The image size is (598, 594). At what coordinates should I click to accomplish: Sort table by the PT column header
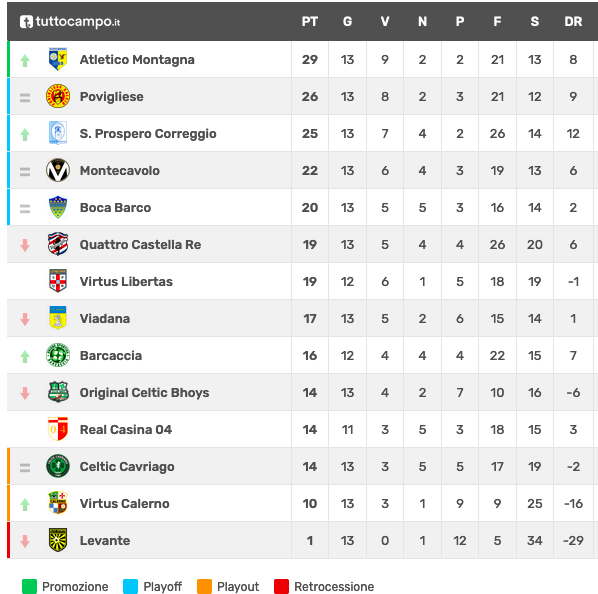[x=310, y=22]
